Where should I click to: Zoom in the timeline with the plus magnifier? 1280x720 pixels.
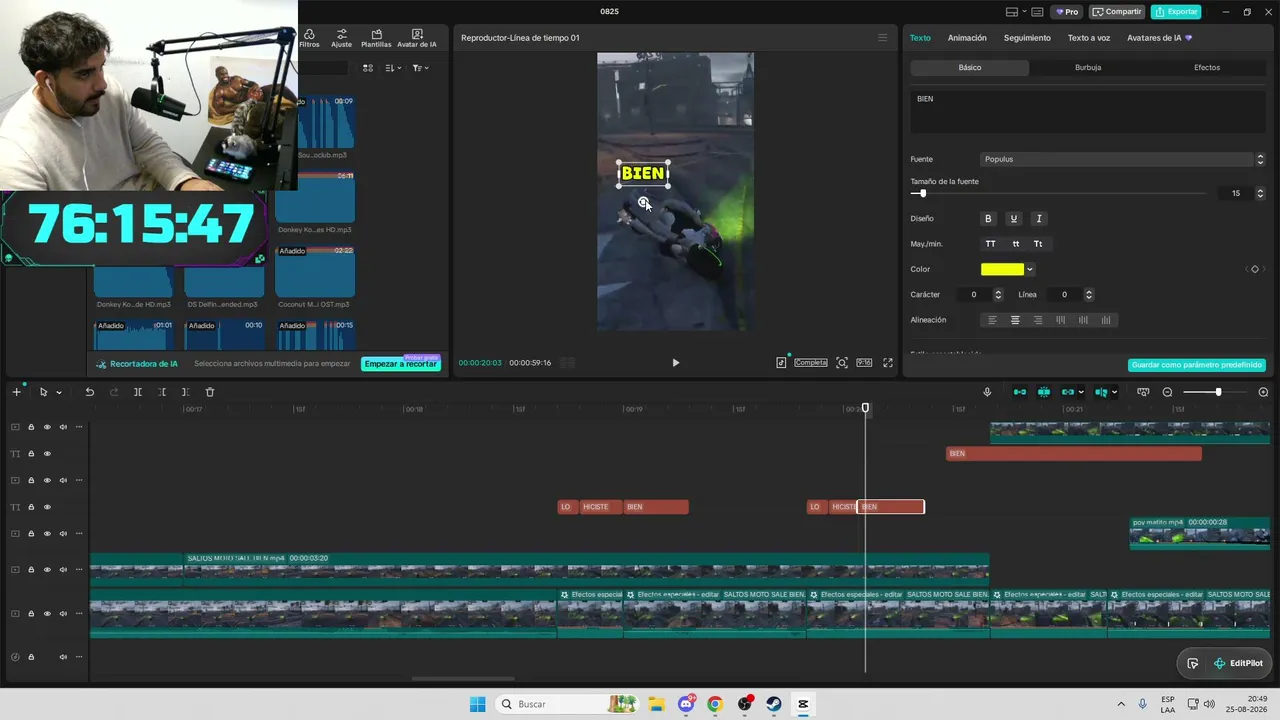[1263, 392]
